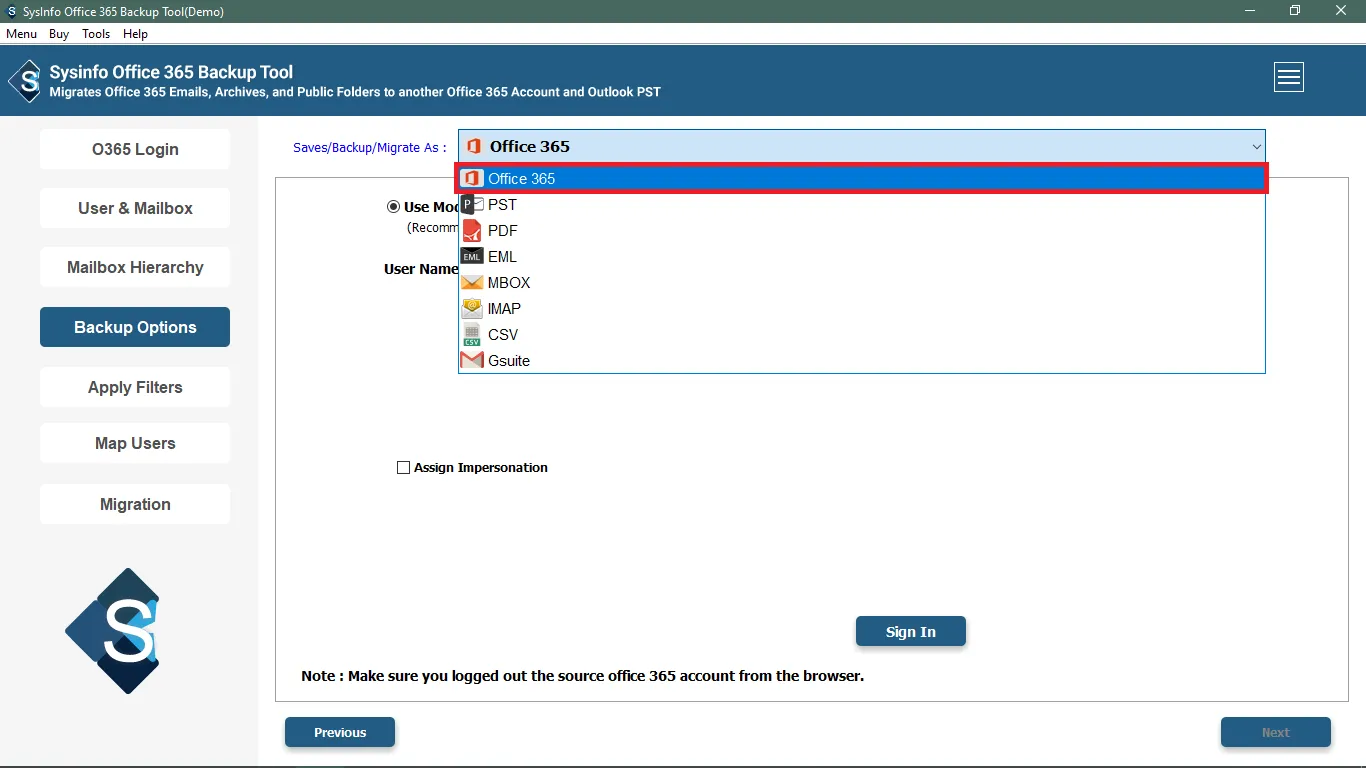The height and width of the screenshot is (768, 1366).
Task: Restore down the application window
Action: [x=1295, y=11]
